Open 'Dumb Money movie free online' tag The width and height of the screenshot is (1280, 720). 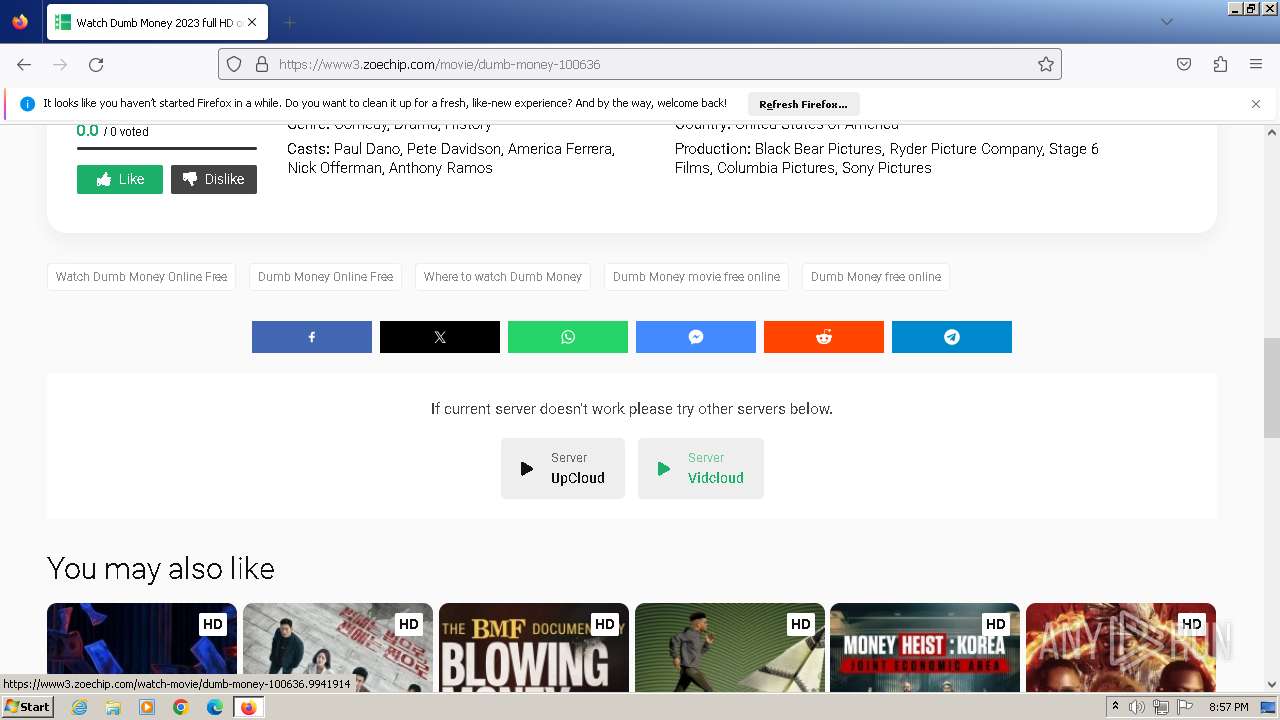696,277
